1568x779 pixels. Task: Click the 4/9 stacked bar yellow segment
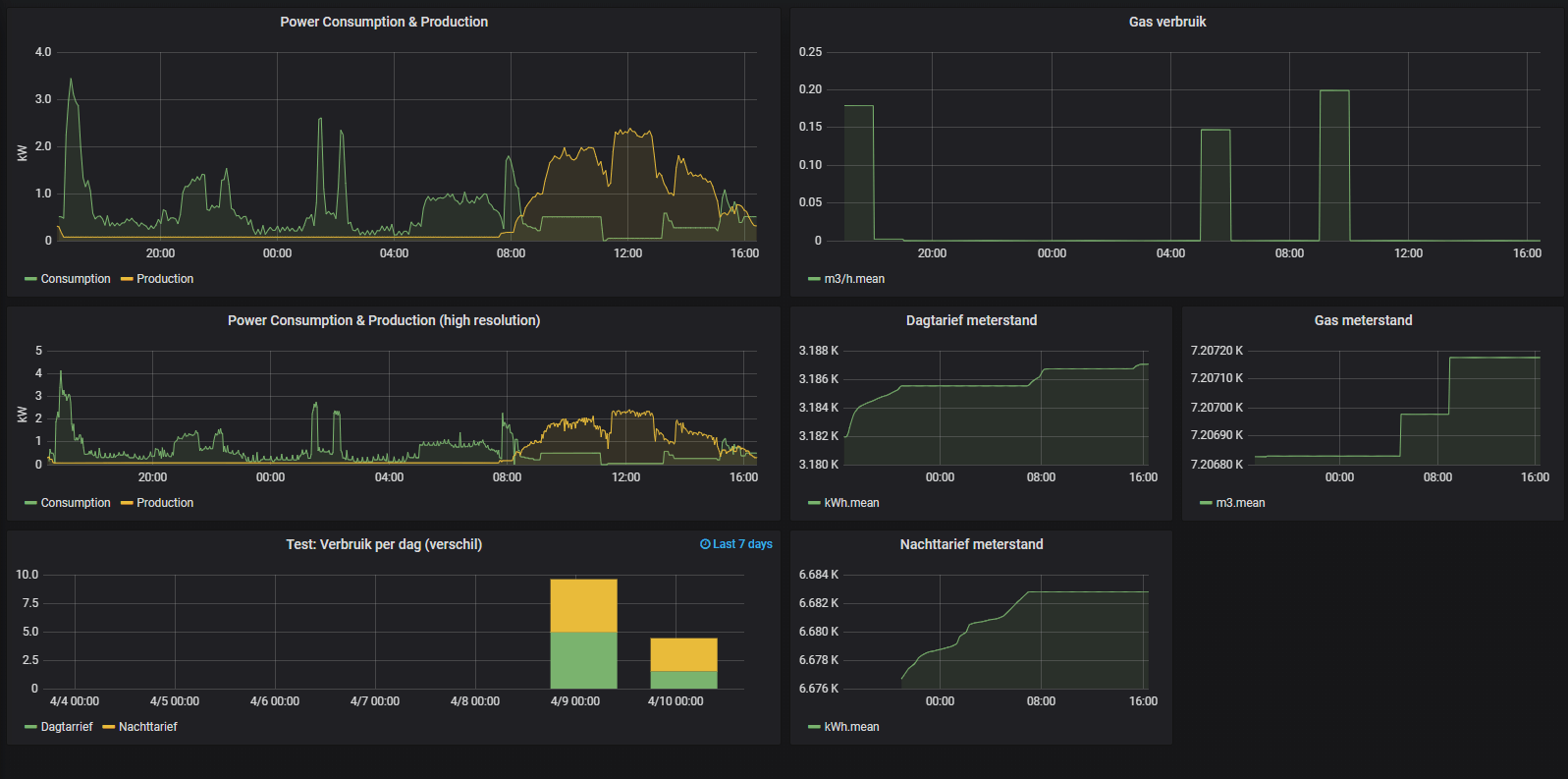tap(583, 605)
